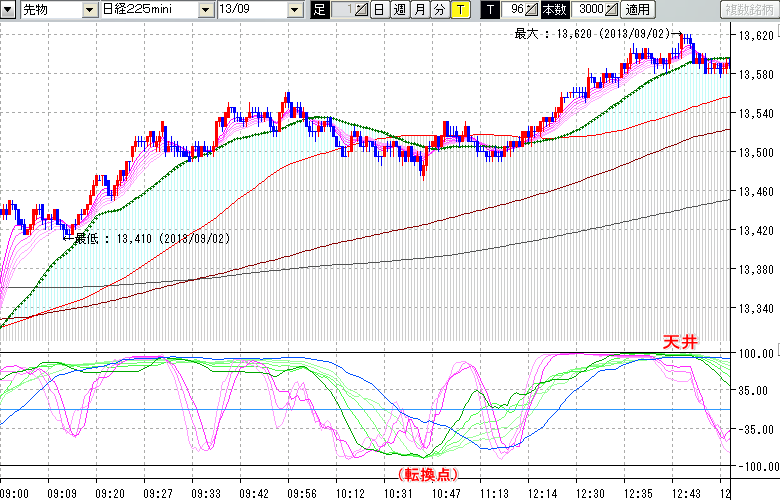
Task: Expand the 日経225mini symbol dropdown
Action: 205,9
